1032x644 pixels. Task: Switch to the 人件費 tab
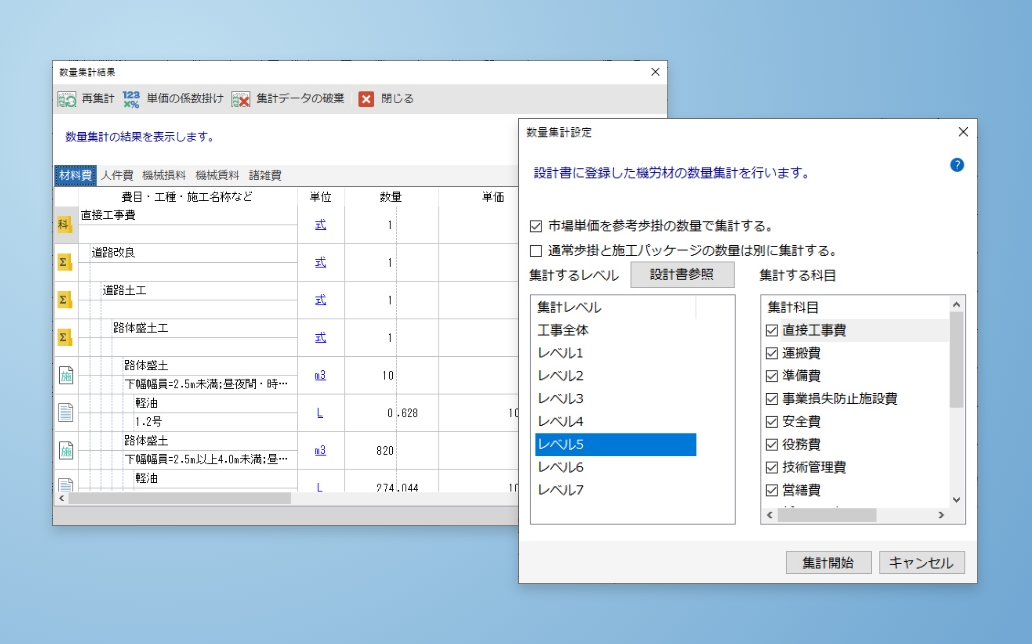click(x=117, y=176)
